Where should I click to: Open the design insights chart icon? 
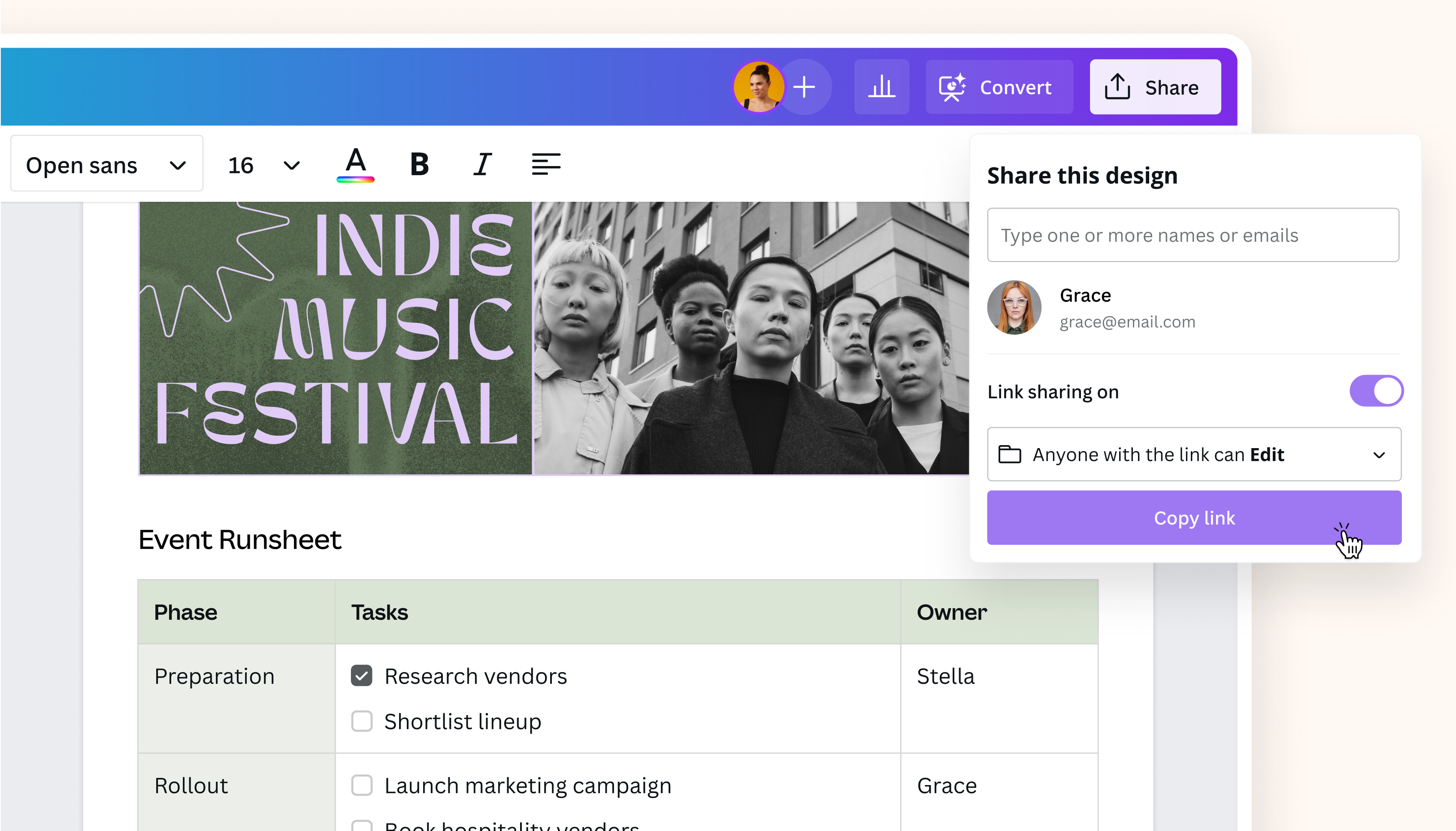pyautogui.click(x=881, y=87)
